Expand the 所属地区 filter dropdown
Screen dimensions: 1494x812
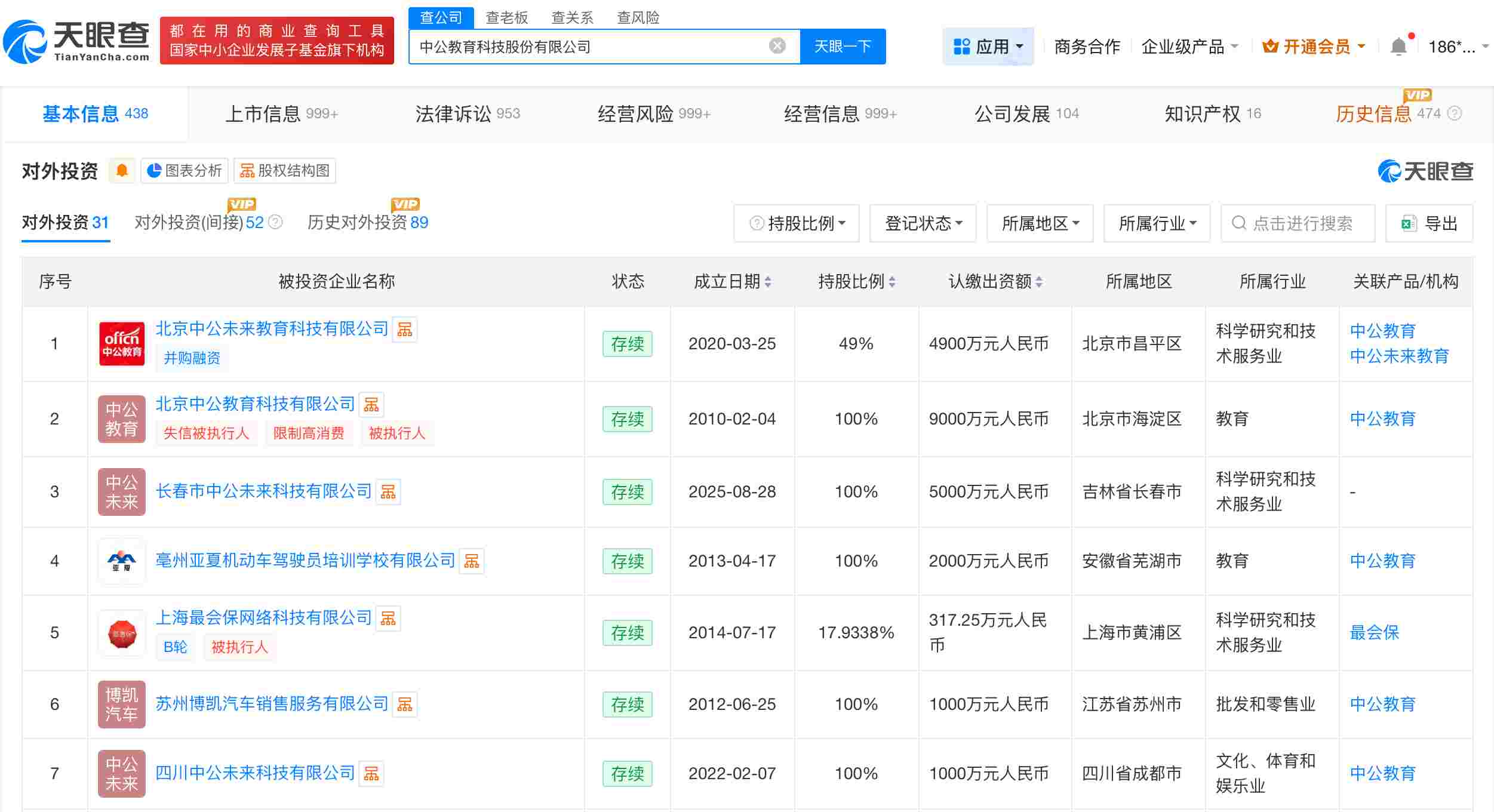tap(1040, 223)
